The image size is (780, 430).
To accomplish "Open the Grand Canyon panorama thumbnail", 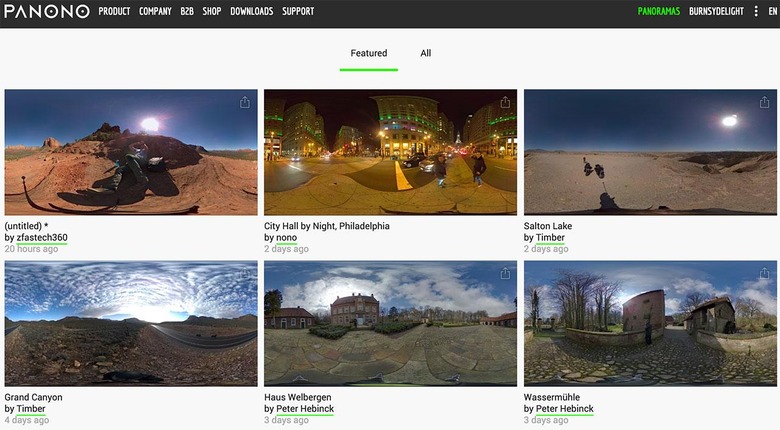I will (131, 323).
